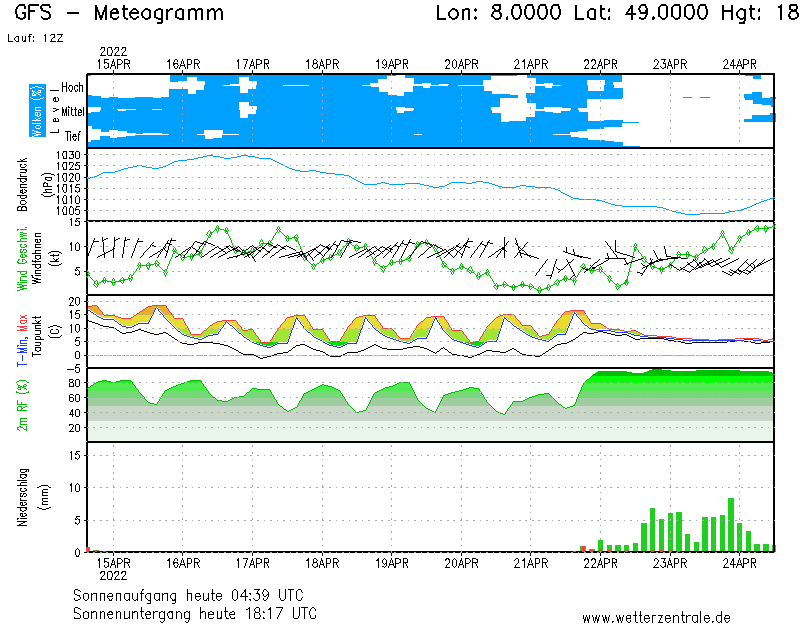Viewport: 800px width, 625px height.
Task: Click the Sonnenaufgang heute 04:39 UTC text
Action: pos(195,594)
